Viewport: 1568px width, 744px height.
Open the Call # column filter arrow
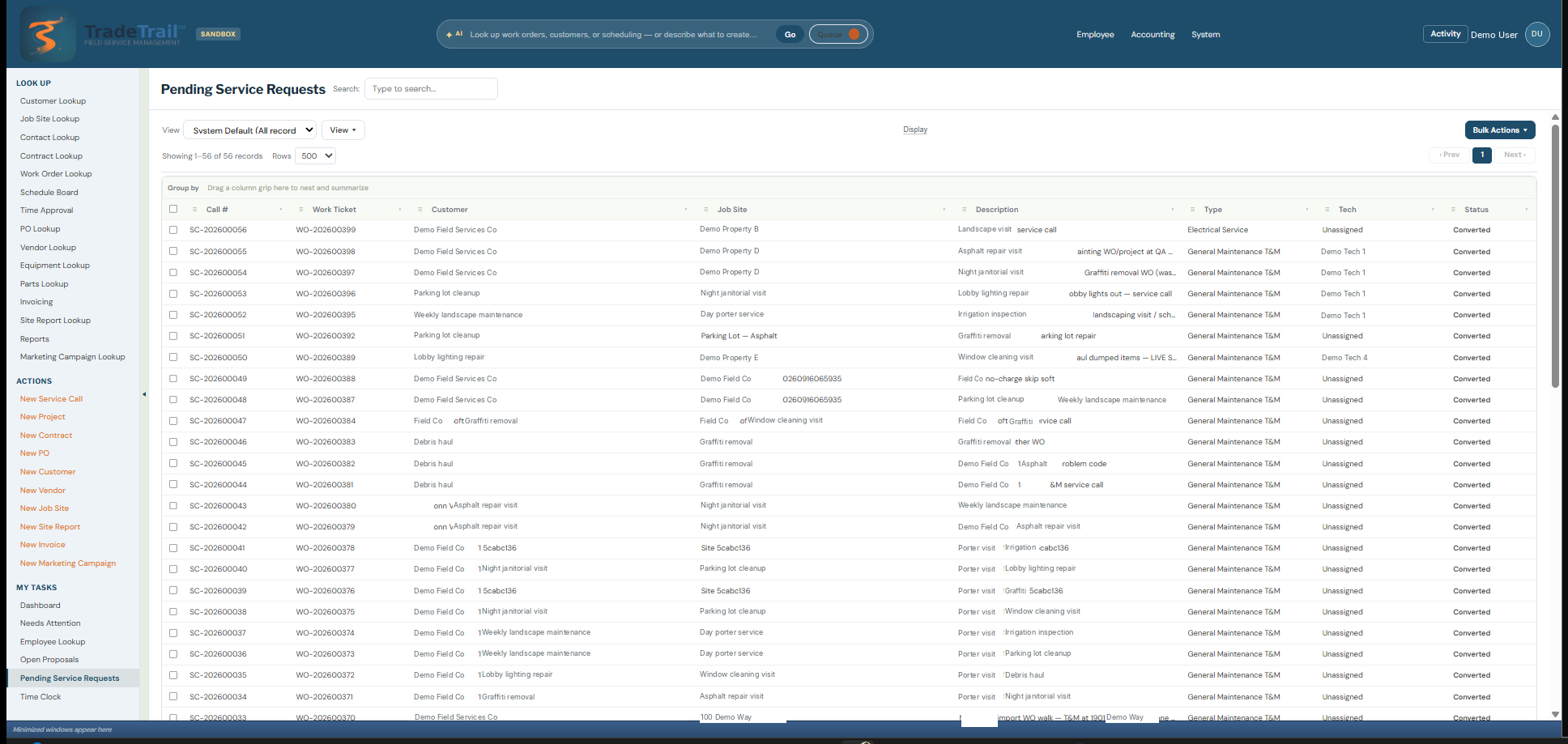point(281,210)
